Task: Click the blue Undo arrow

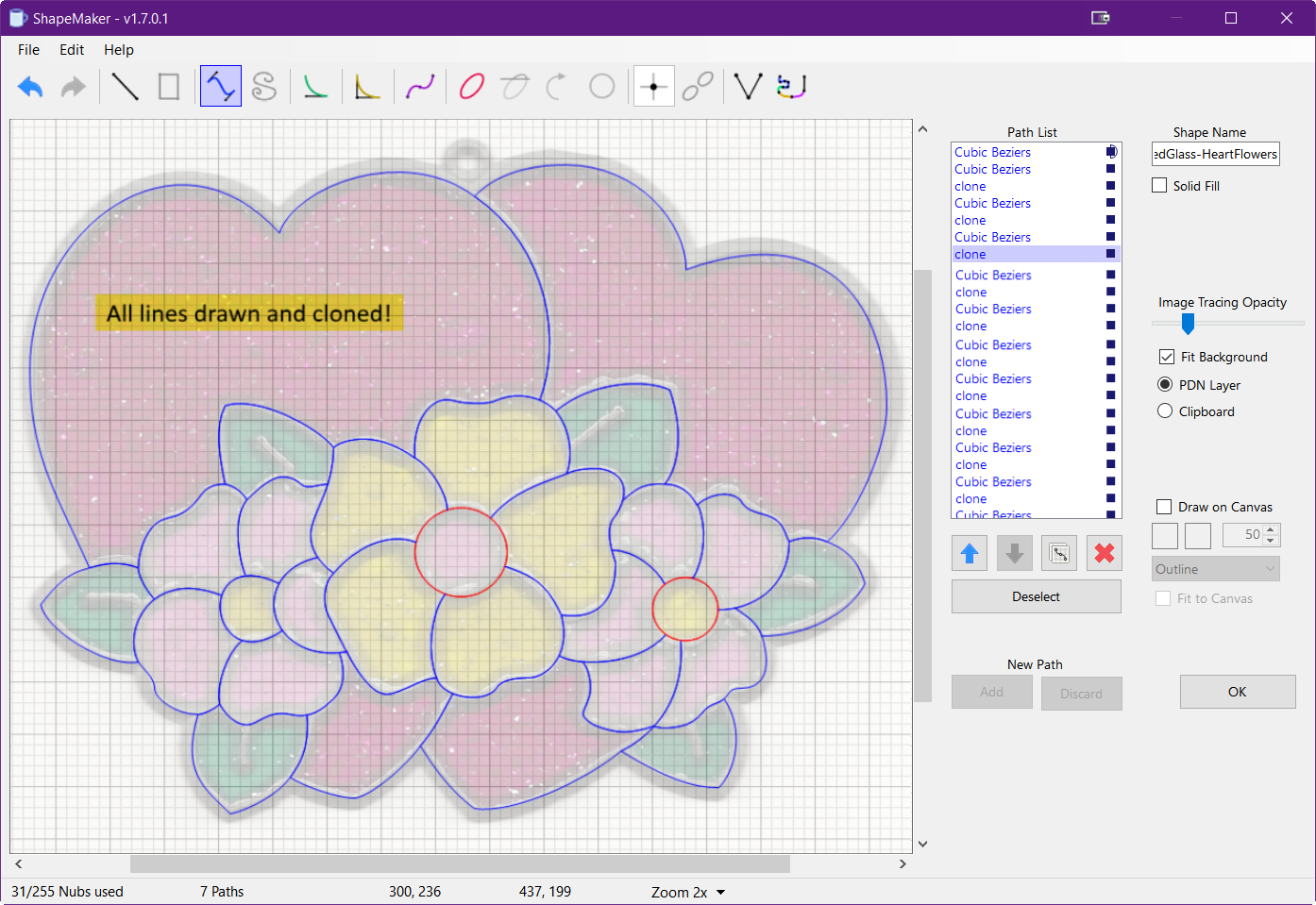Action: point(30,87)
